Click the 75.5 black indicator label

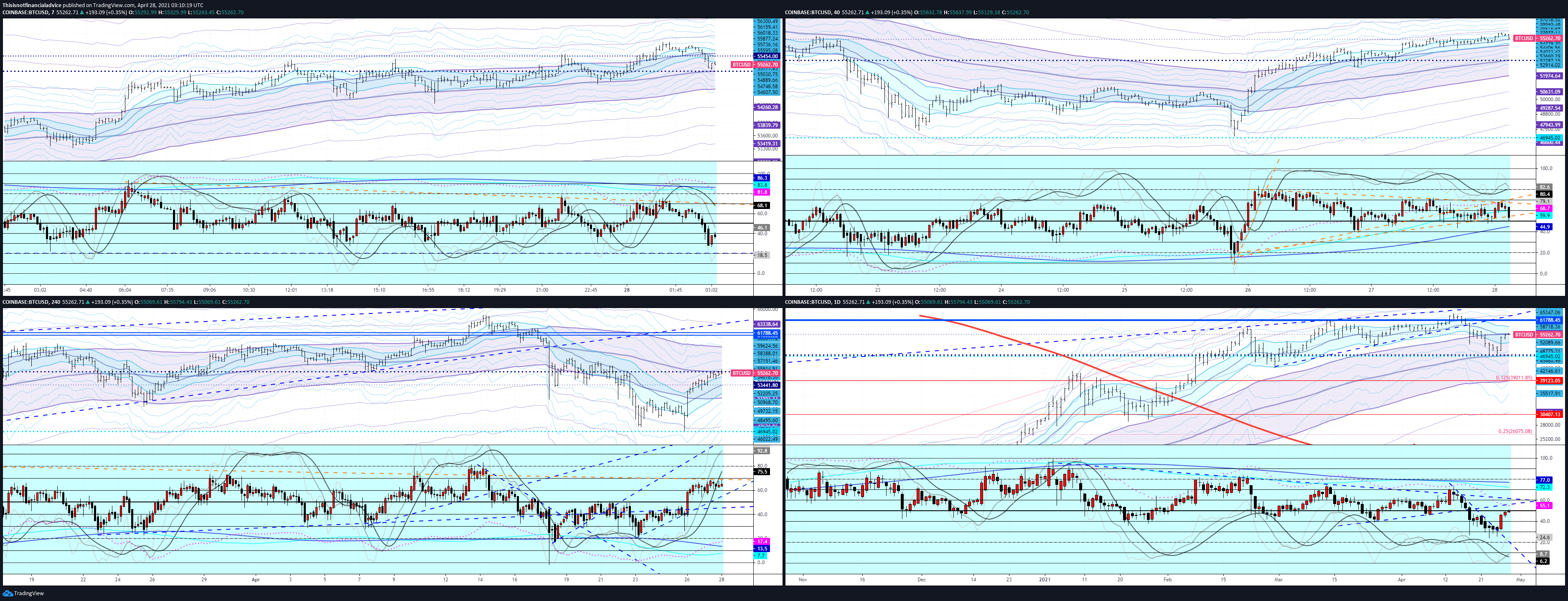pyautogui.click(x=762, y=472)
